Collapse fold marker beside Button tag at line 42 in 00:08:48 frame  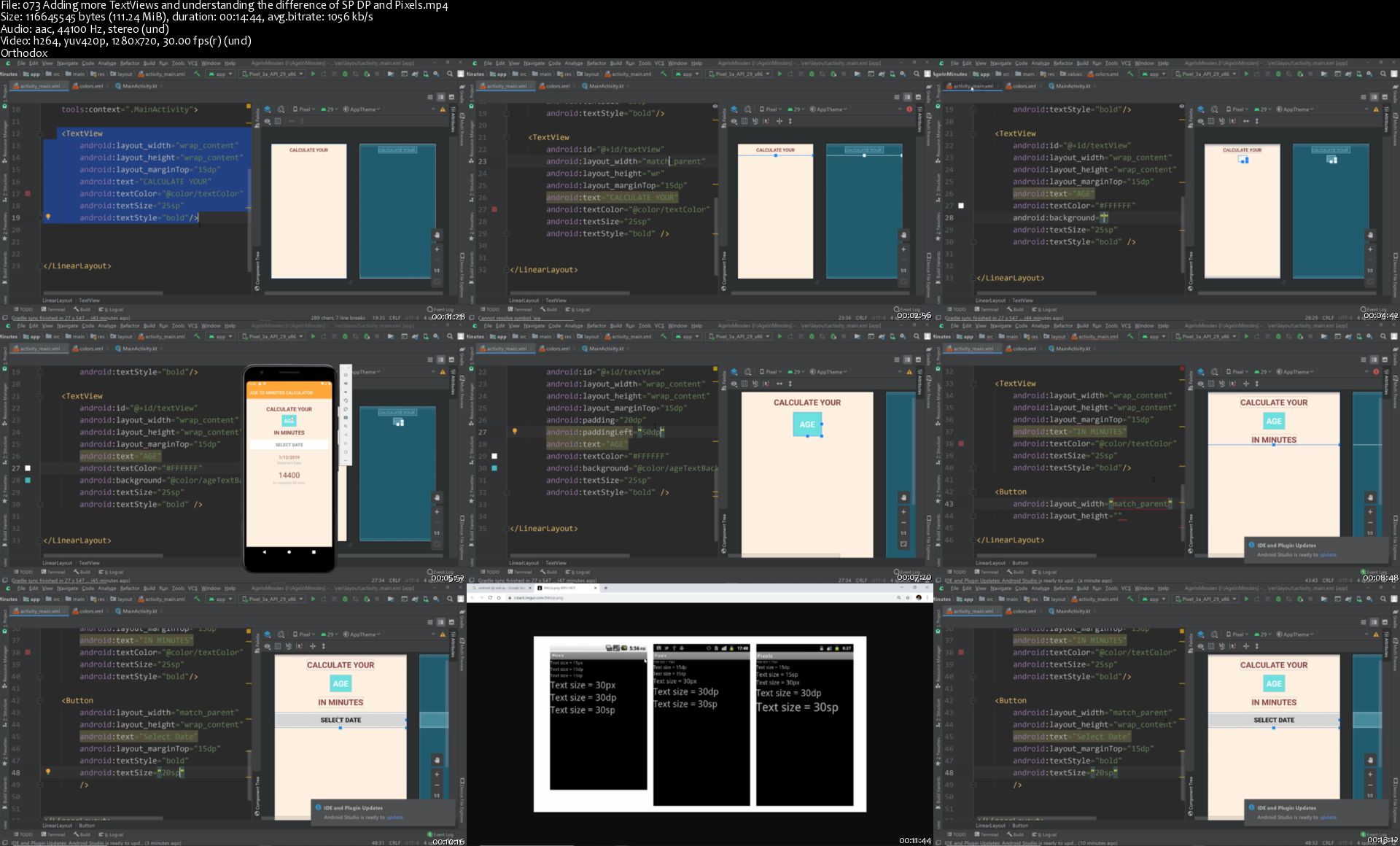pyautogui.click(x=973, y=492)
